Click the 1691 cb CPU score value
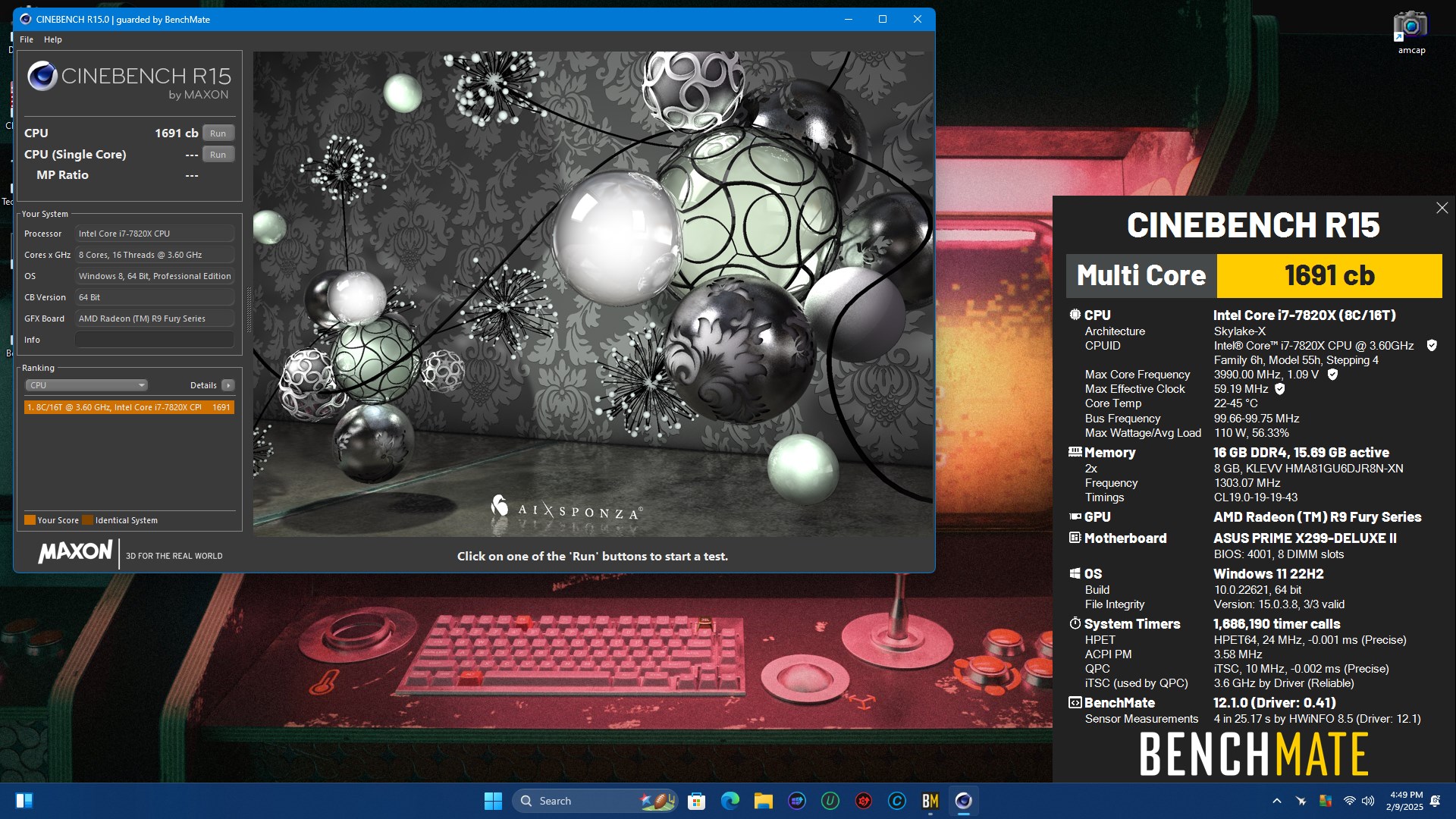1456x819 pixels. pyautogui.click(x=176, y=133)
